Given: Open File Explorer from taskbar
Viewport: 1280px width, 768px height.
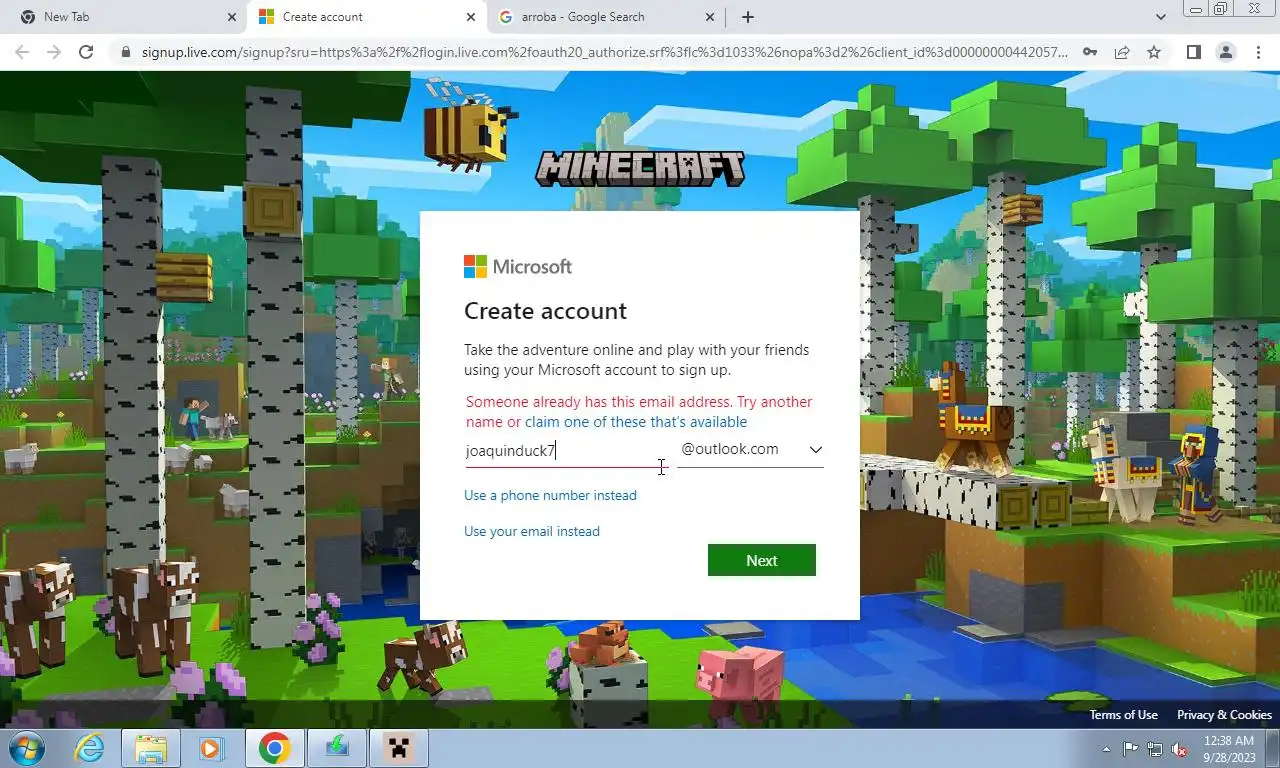Looking at the screenshot, I should tap(151, 748).
